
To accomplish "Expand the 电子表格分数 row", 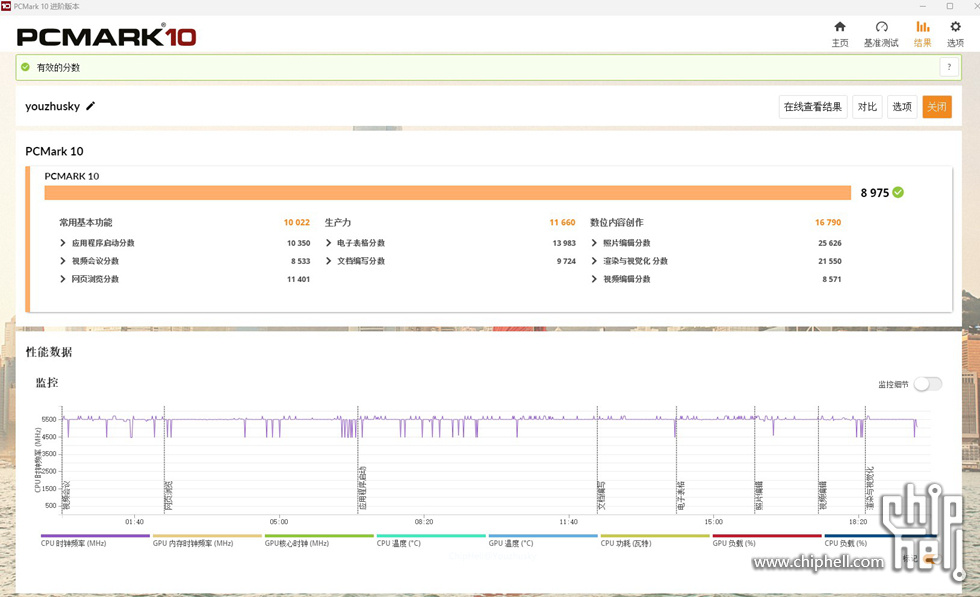I will tap(328, 243).
